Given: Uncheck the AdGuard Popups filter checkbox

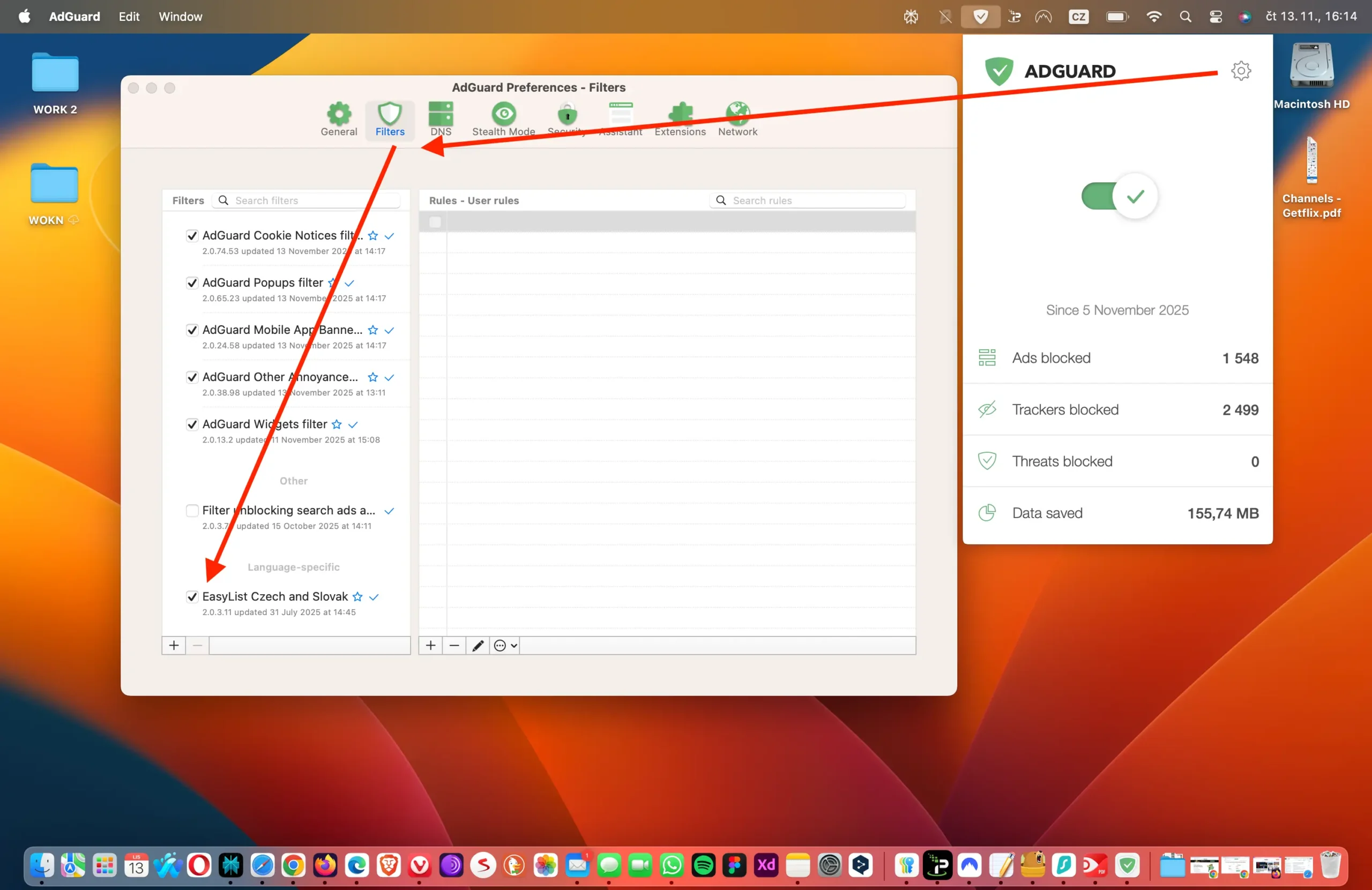Looking at the screenshot, I should tap(192, 283).
